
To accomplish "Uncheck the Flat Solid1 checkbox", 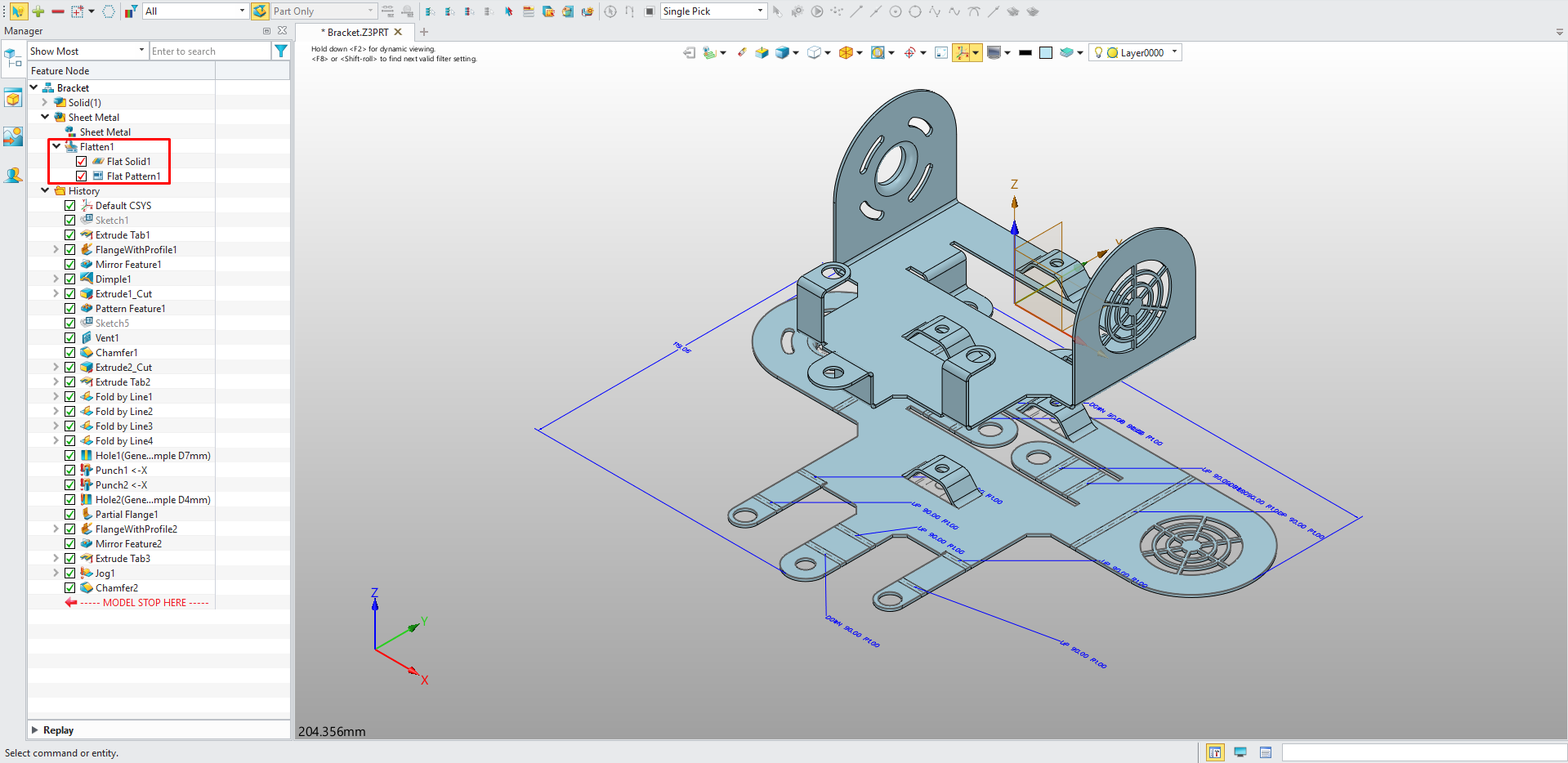I will point(82,162).
